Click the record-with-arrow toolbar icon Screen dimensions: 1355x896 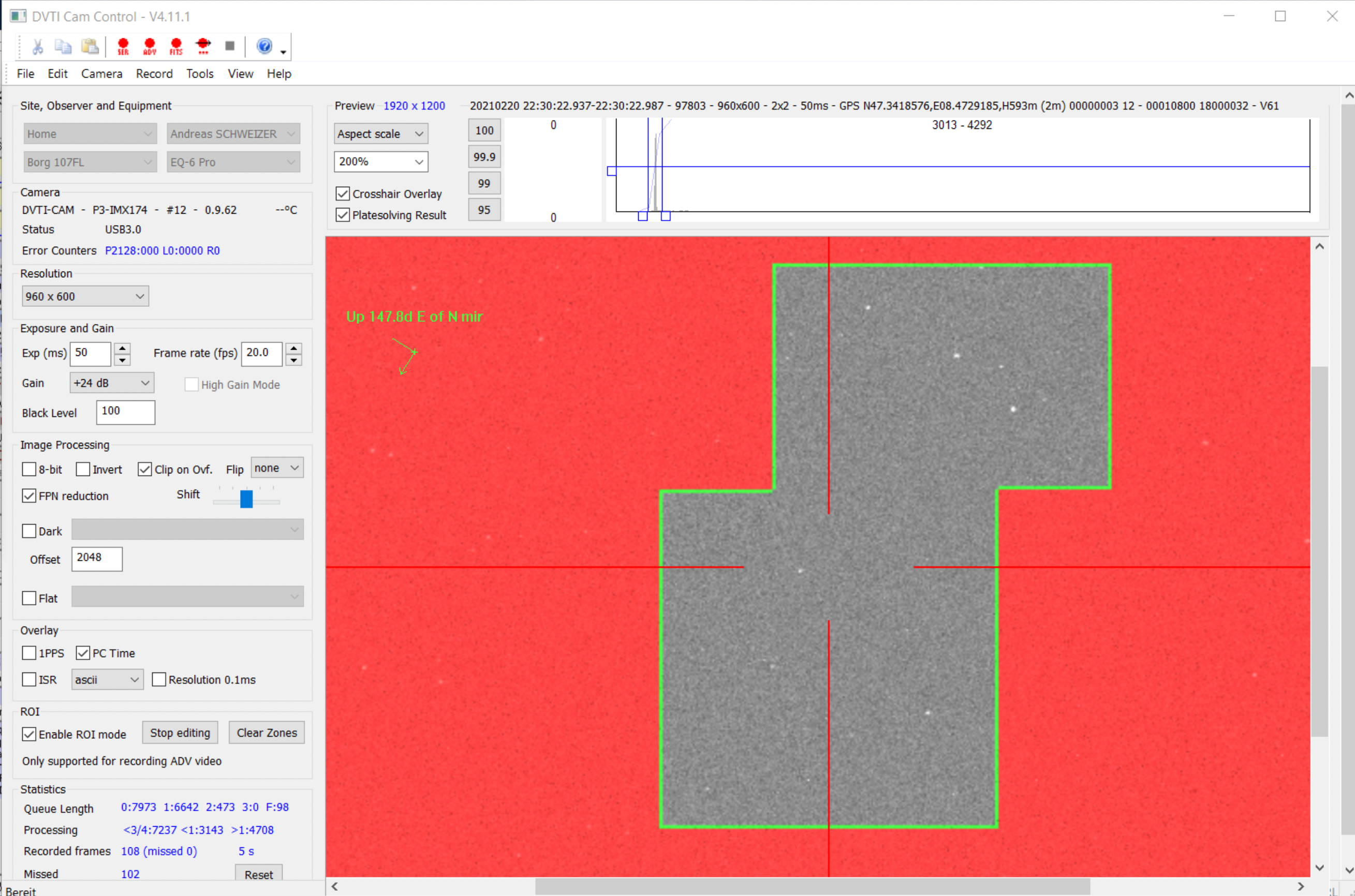[203, 46]
